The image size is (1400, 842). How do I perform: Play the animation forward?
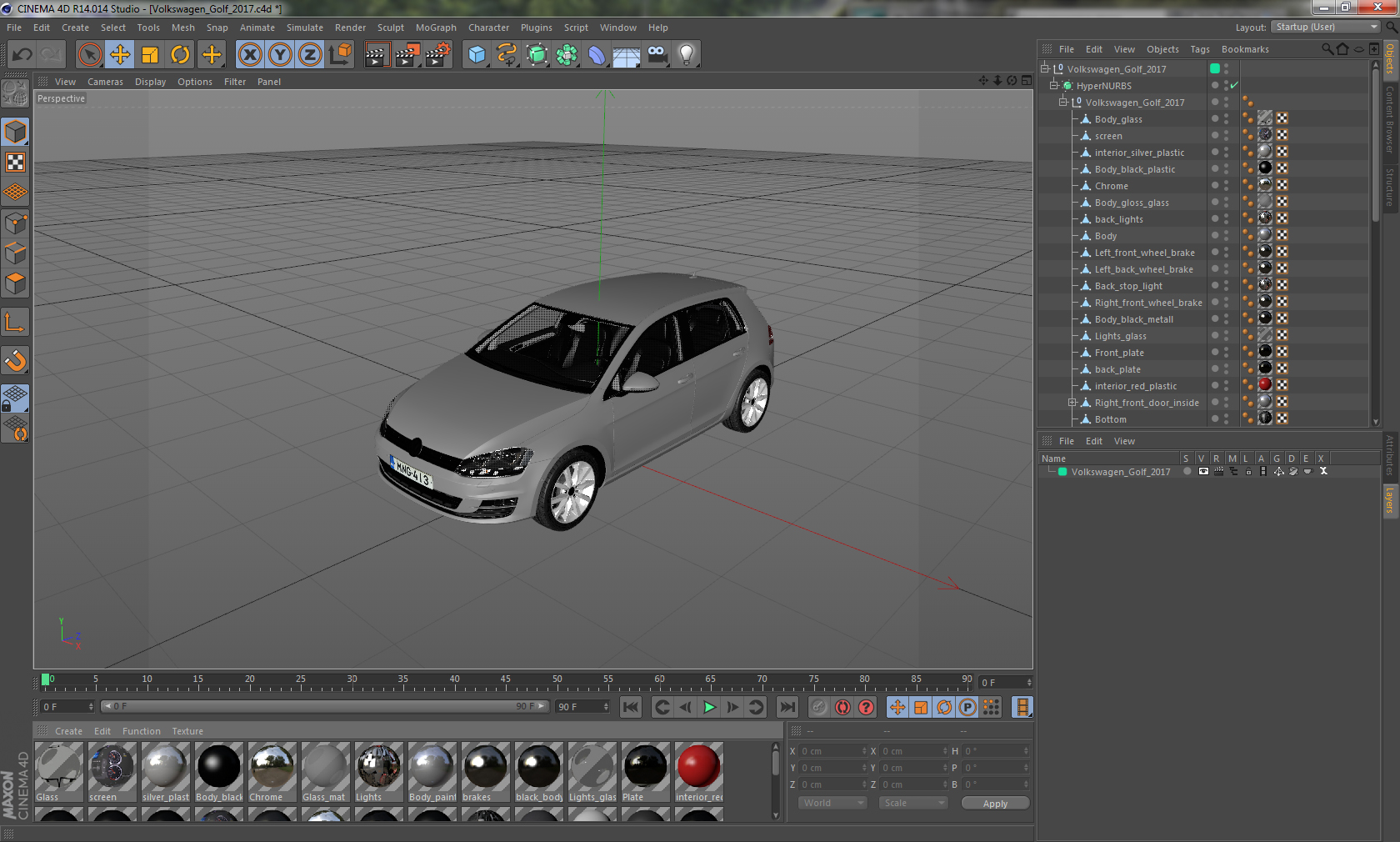709,707
